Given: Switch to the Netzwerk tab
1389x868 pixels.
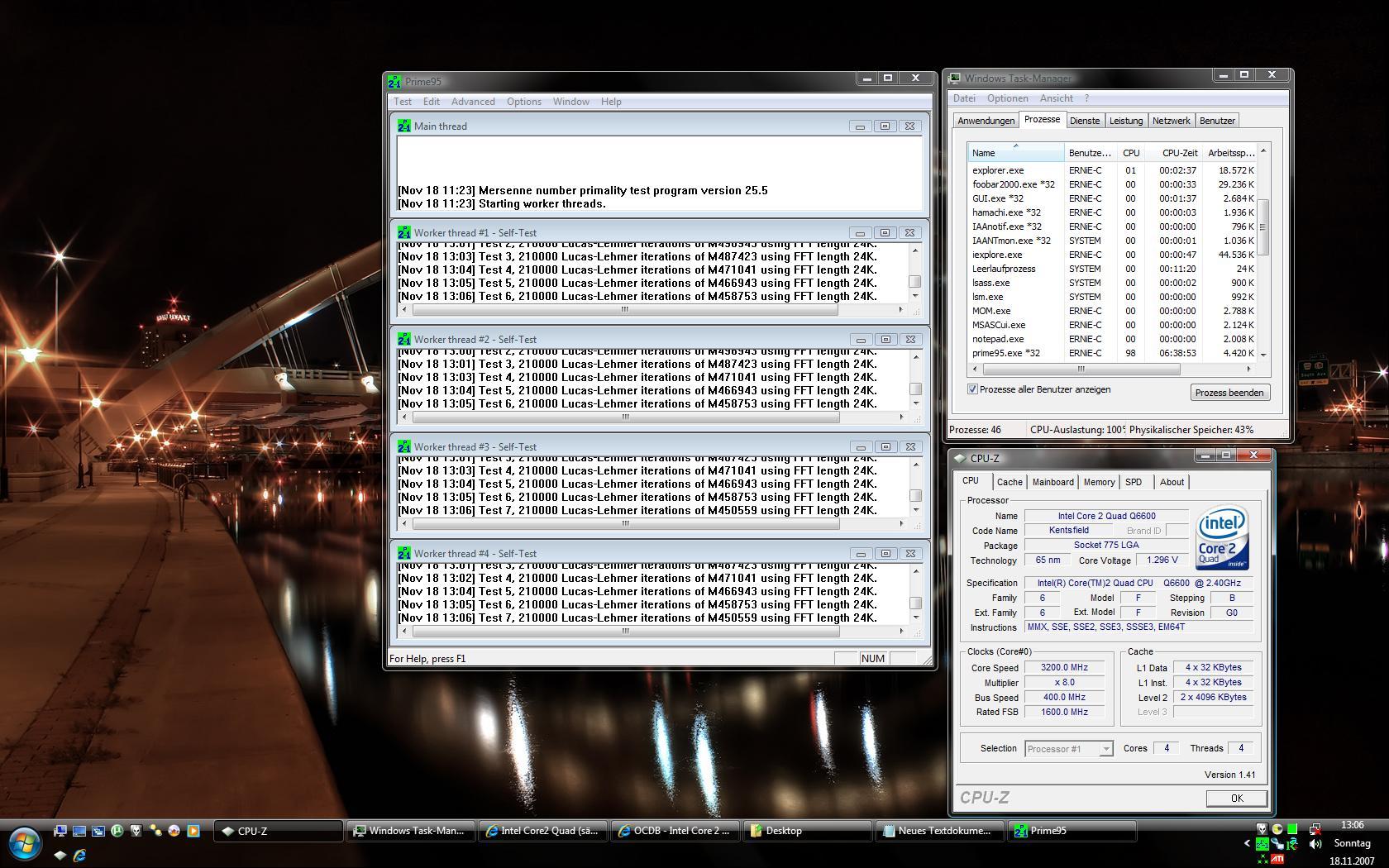Looking at the screenshot, I should coord(1172,121).
